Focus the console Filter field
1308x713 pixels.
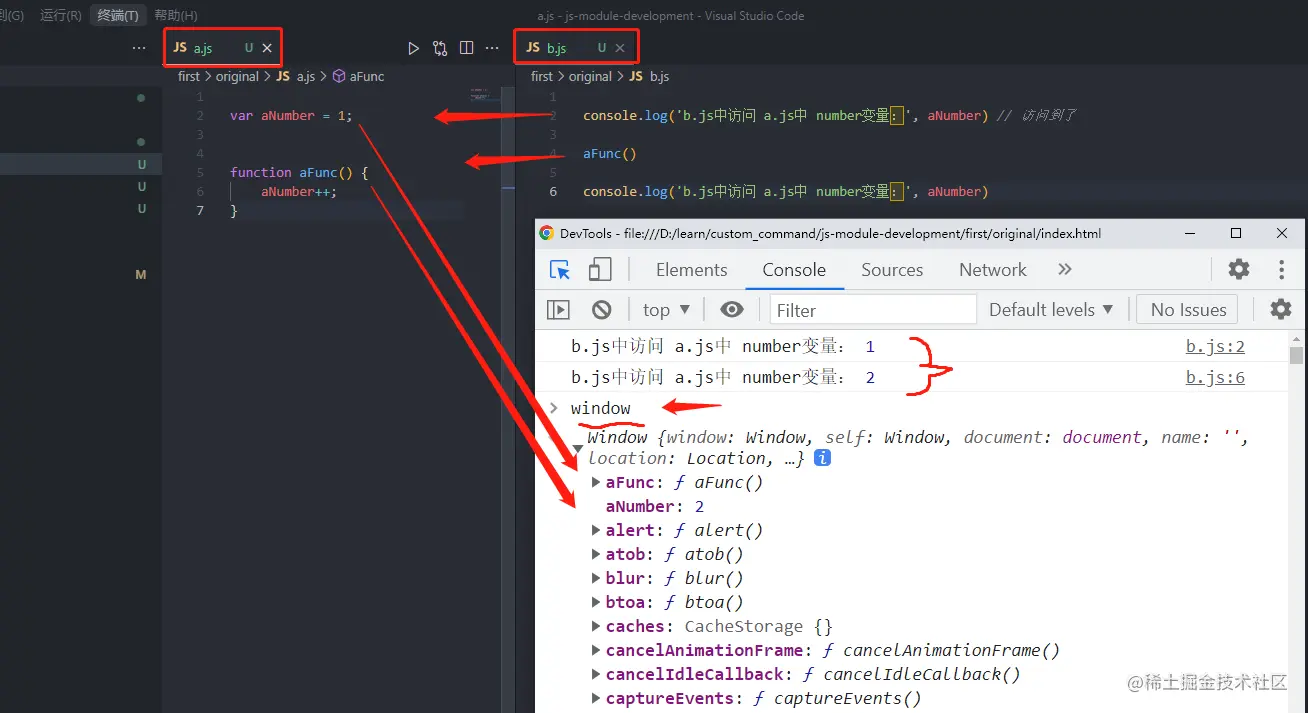click(x=873, y=310)
